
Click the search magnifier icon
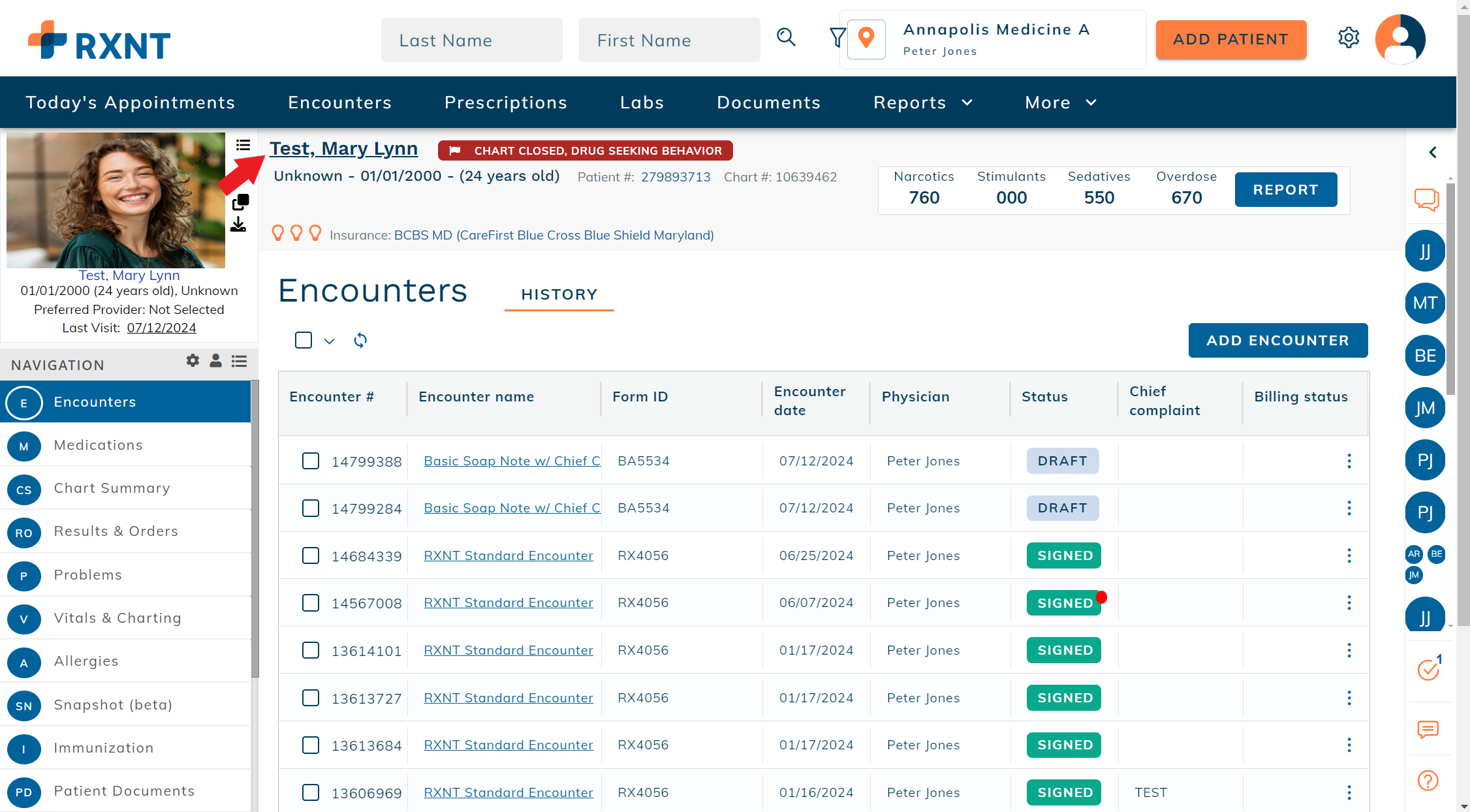coord(786,38)
